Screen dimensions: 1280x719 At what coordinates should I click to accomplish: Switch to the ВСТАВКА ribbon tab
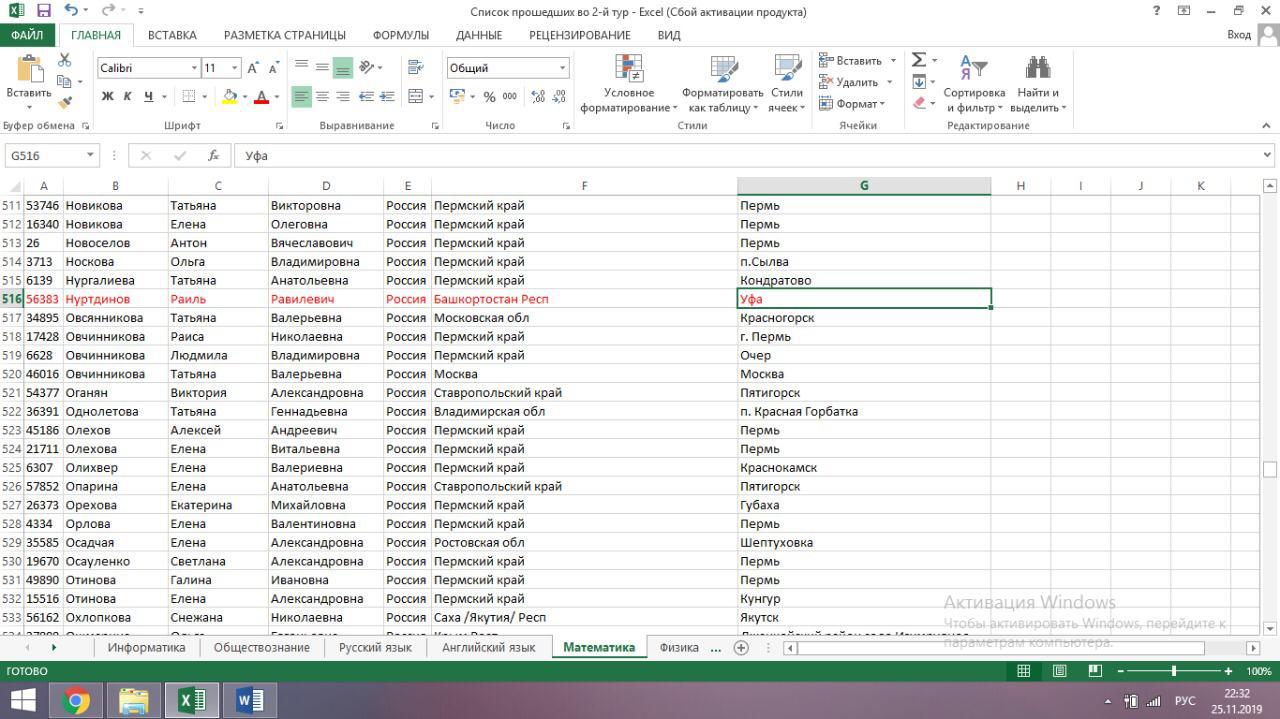point(172,35)
